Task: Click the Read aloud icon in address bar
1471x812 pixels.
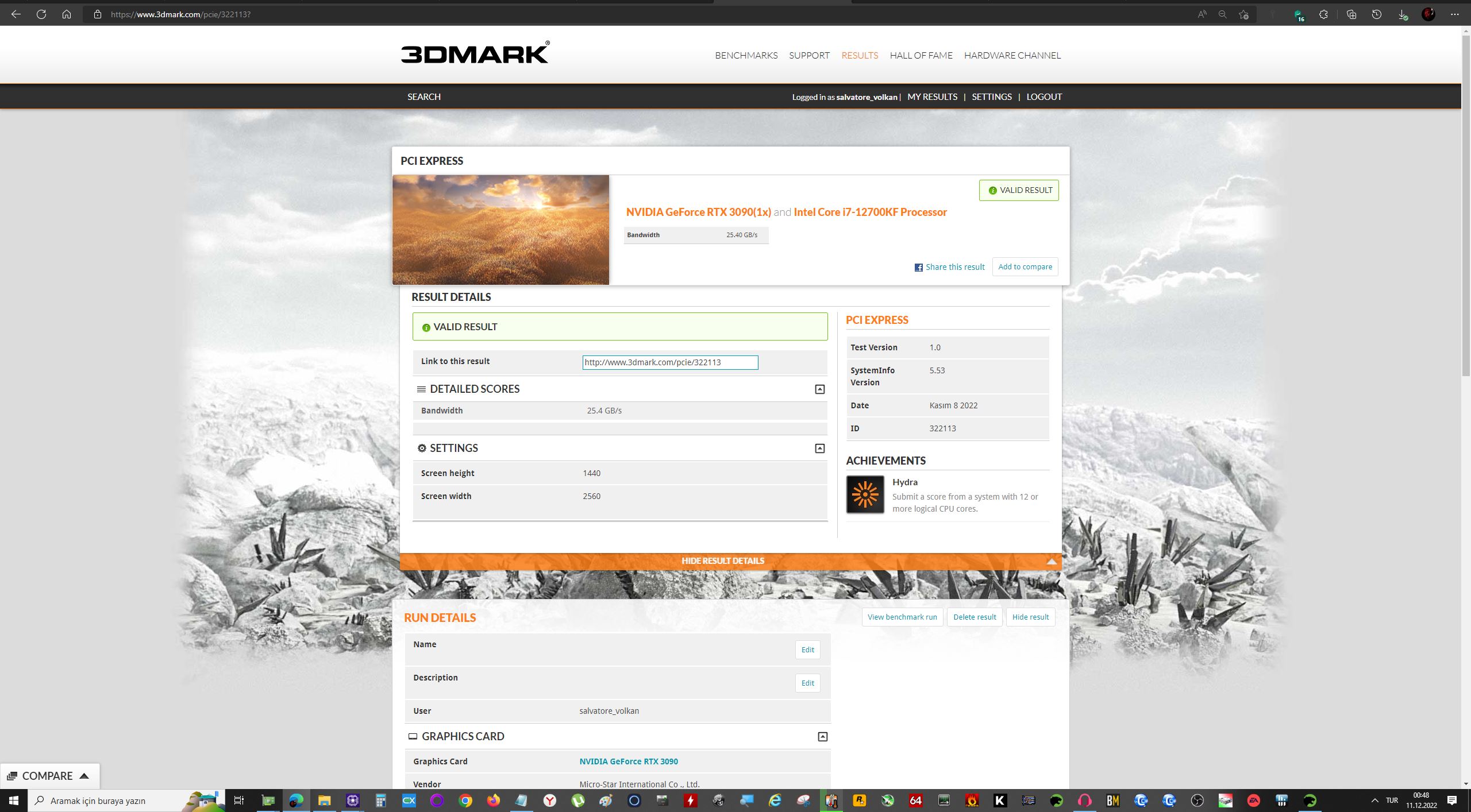Action: pos(1202,14)
